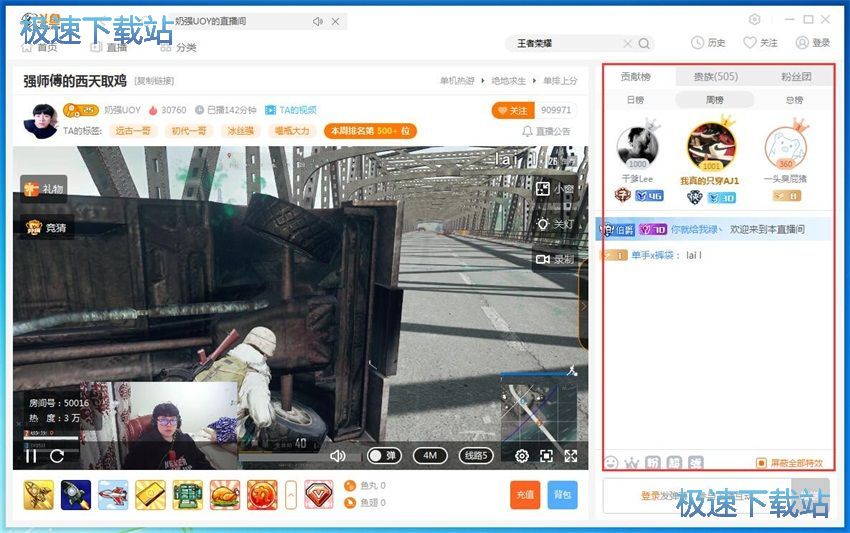Select the 初代一哥 tag
Image resolution: width=850 pixels, height=533 pixels.
pos(189,131)
